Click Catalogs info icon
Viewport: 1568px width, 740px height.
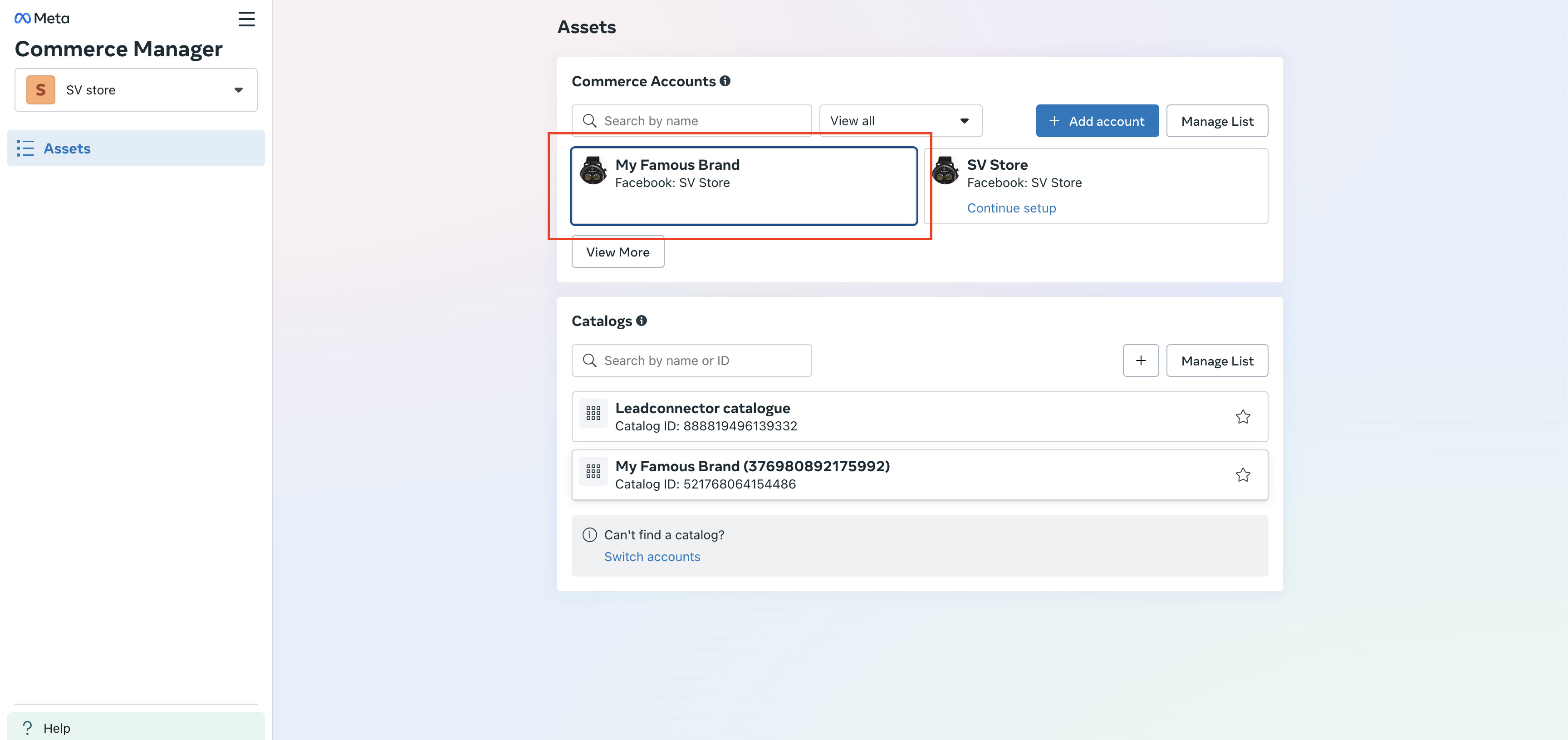(641, 321)
